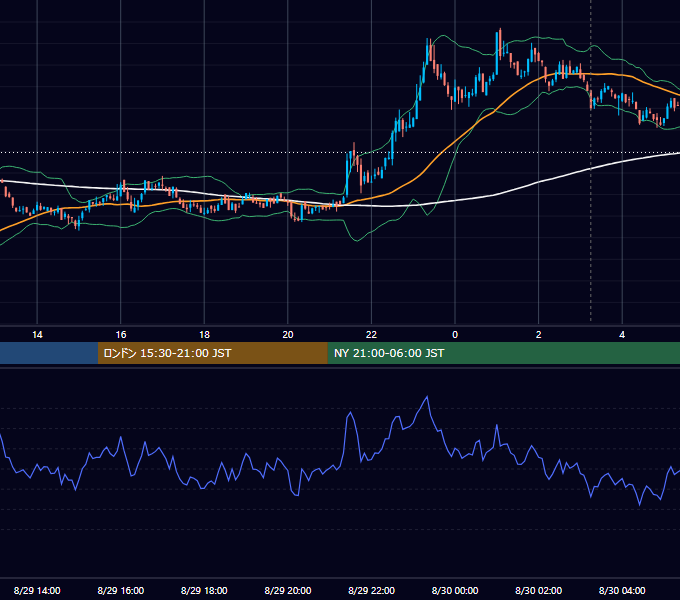This screenshot has height=600, width=680.
Task: Click the 18 hour label on upper axis
Action: pyautogui.click(x=204, y=335)
